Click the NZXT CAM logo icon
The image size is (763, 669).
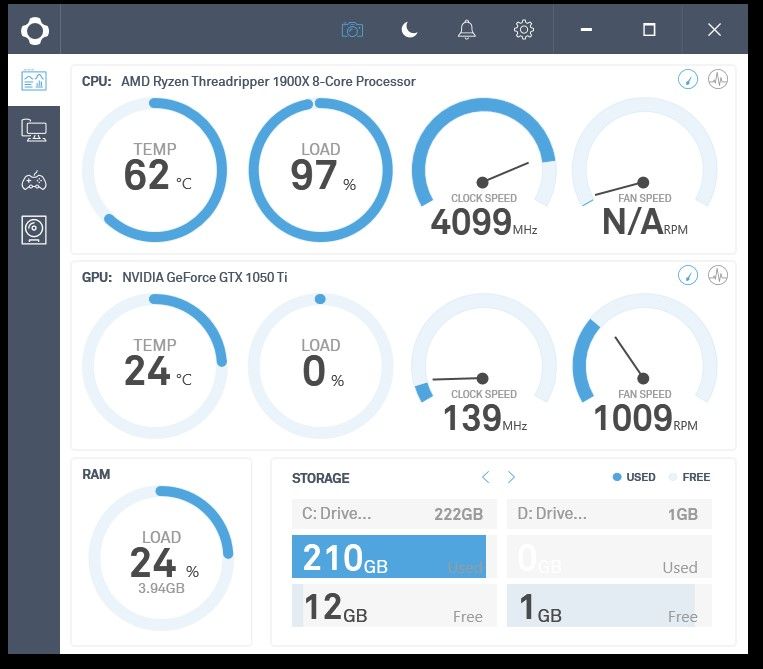(x=35, y=31)
